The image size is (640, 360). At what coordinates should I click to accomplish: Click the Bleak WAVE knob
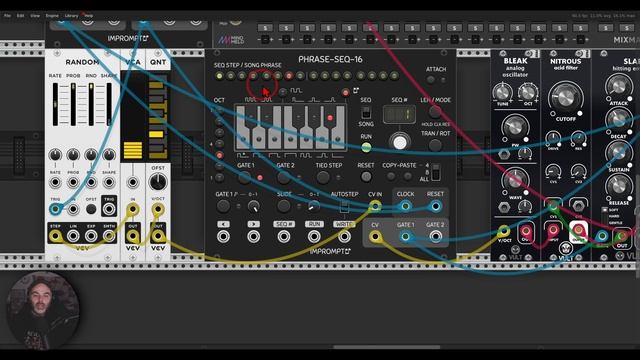point(515,180)
